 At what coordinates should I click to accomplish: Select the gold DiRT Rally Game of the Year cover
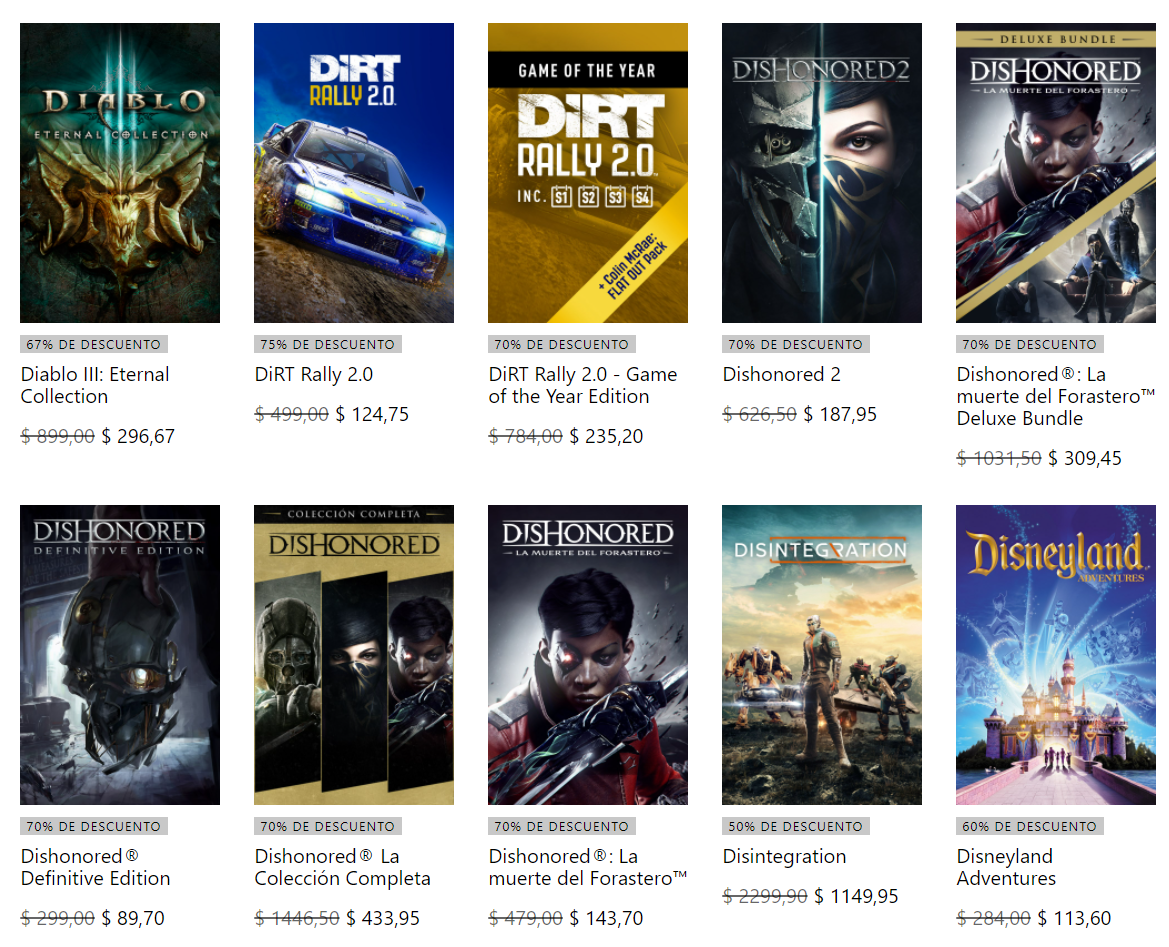click(x=588, y=173)
